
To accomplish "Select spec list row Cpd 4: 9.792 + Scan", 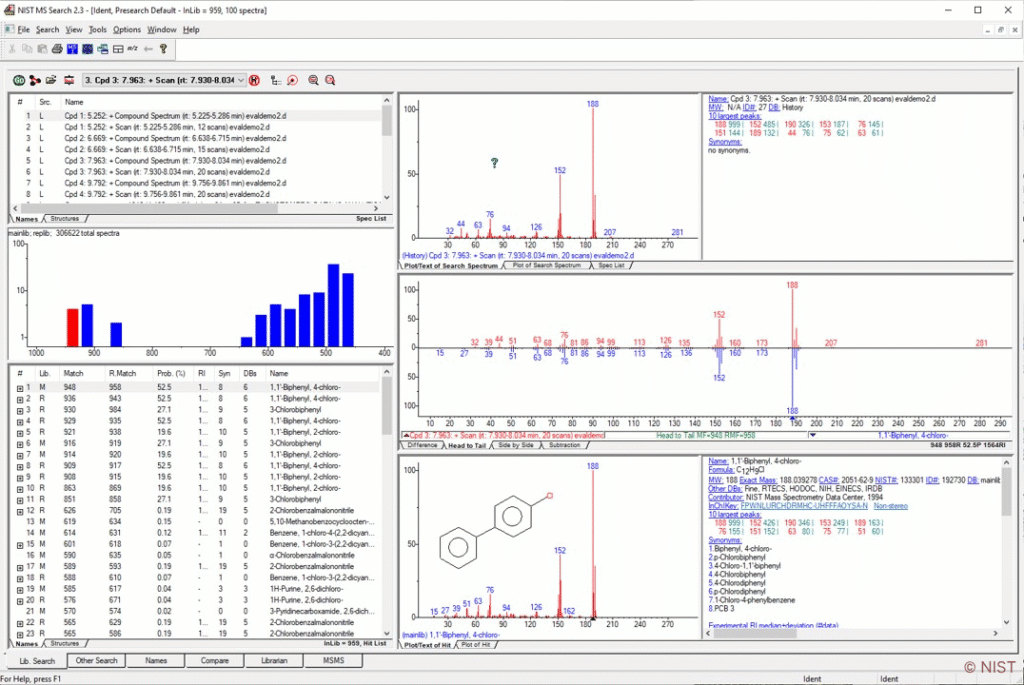I will tap(196, 194).
